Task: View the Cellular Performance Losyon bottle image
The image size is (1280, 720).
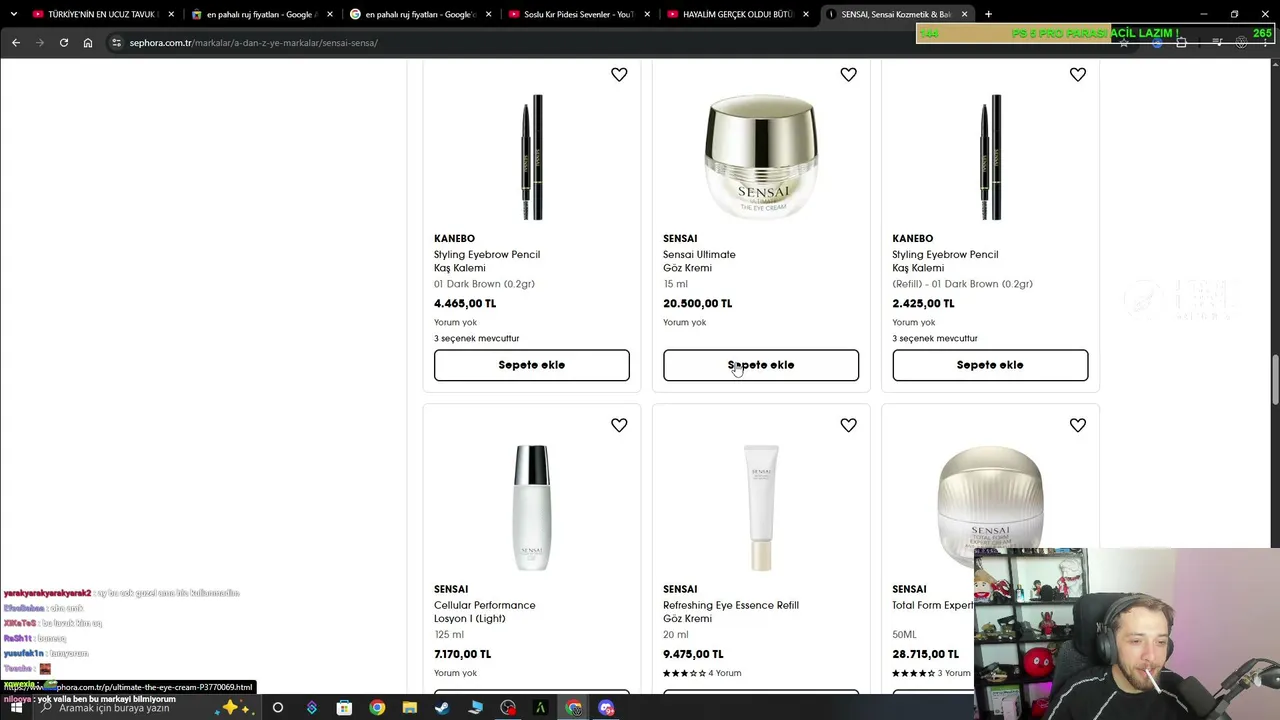Action: point(532,508)
